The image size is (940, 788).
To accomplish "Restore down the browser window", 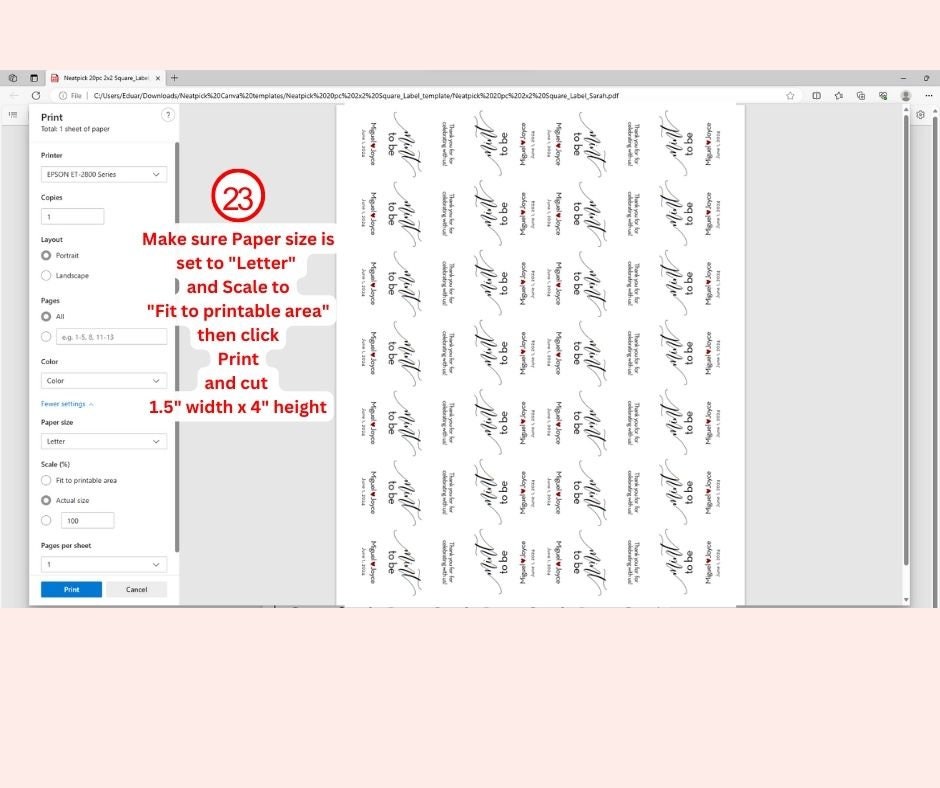I will tap(926, 78).
